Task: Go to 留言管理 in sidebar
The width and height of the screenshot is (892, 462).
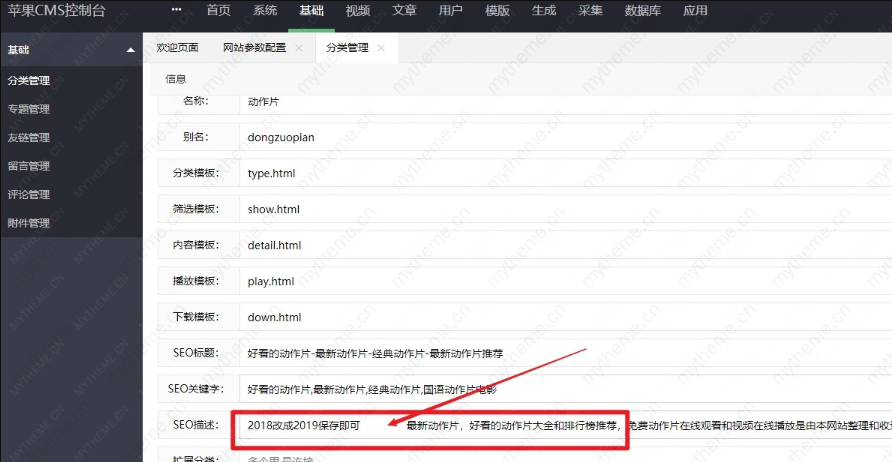Action: [28, 166]
